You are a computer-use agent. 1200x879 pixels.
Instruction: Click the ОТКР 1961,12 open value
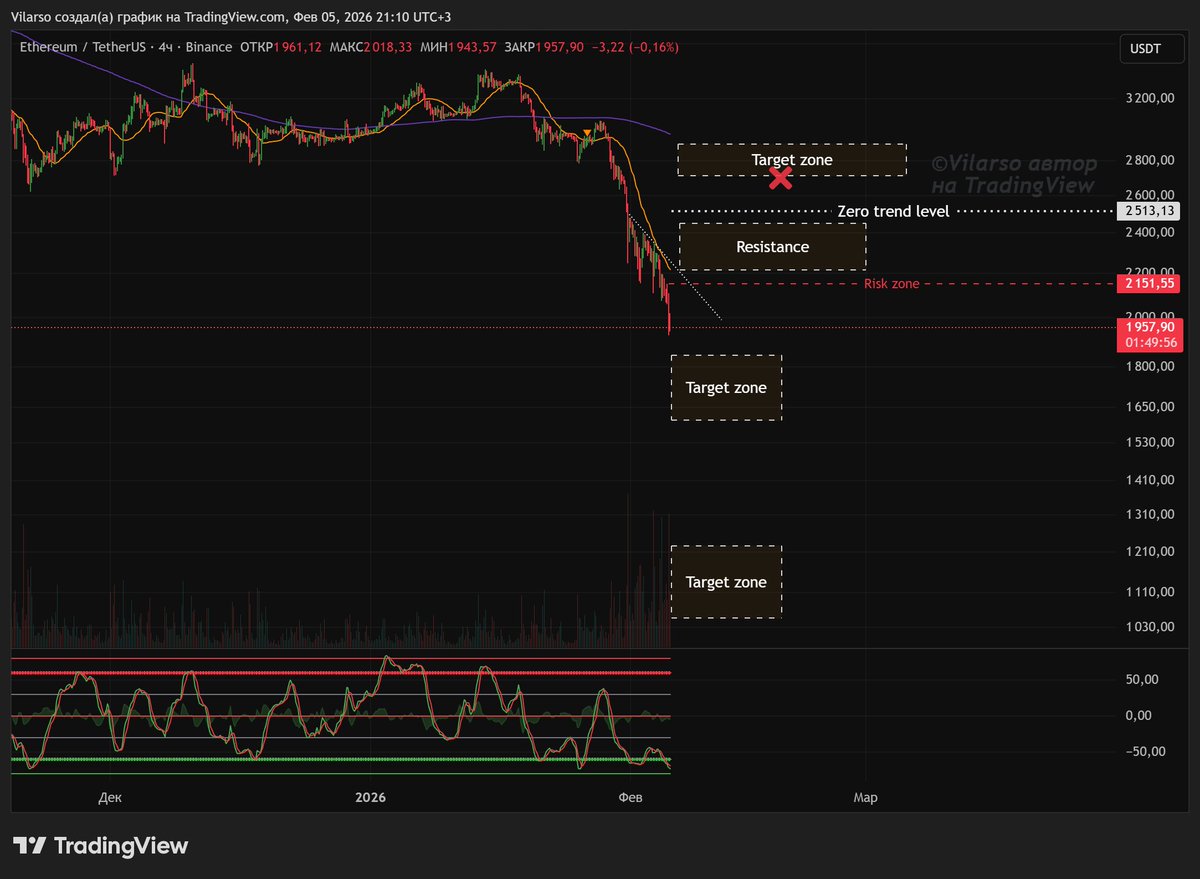[x=281, y=47]
